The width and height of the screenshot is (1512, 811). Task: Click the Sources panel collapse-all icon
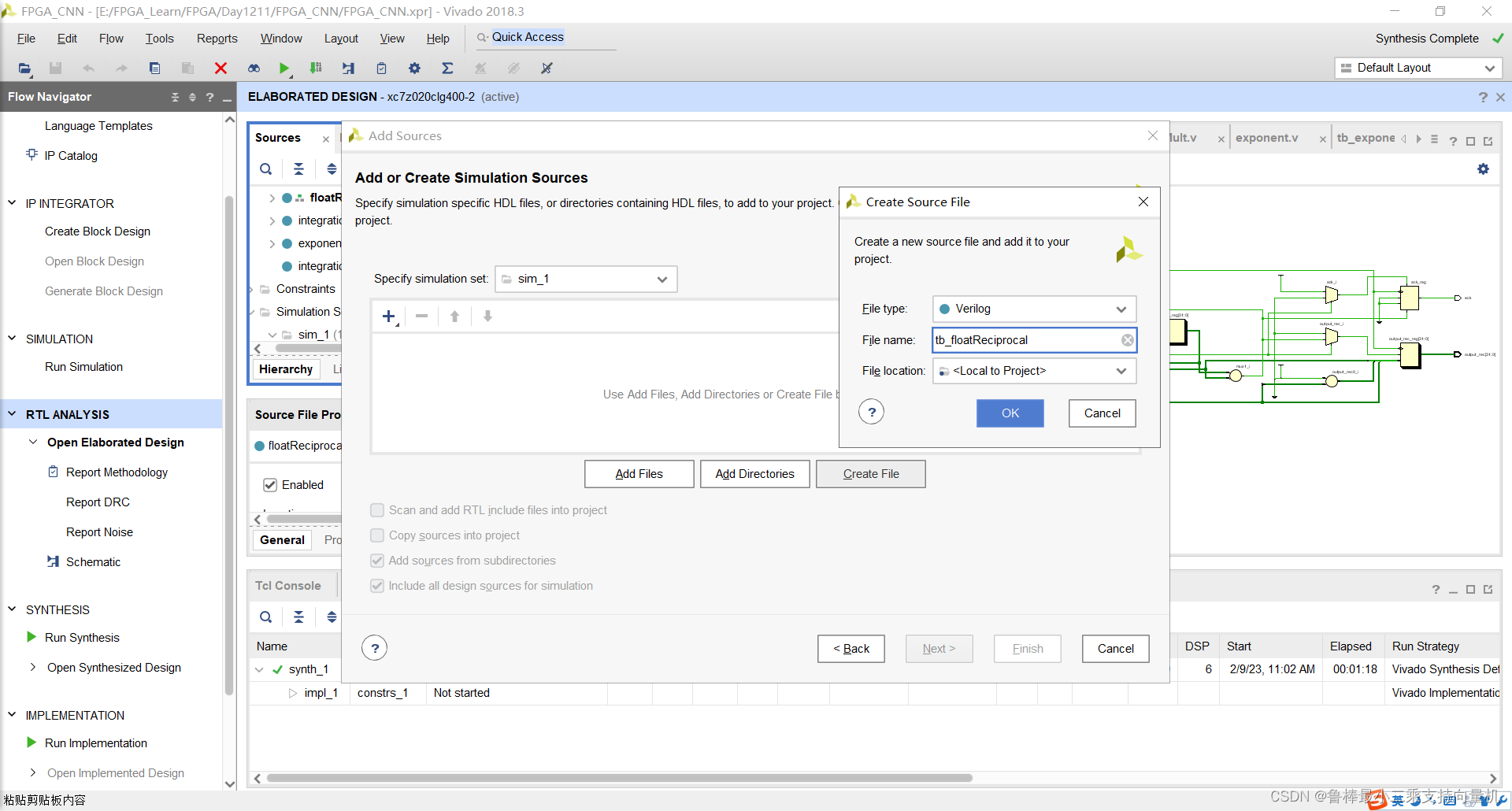pos(298,168)
